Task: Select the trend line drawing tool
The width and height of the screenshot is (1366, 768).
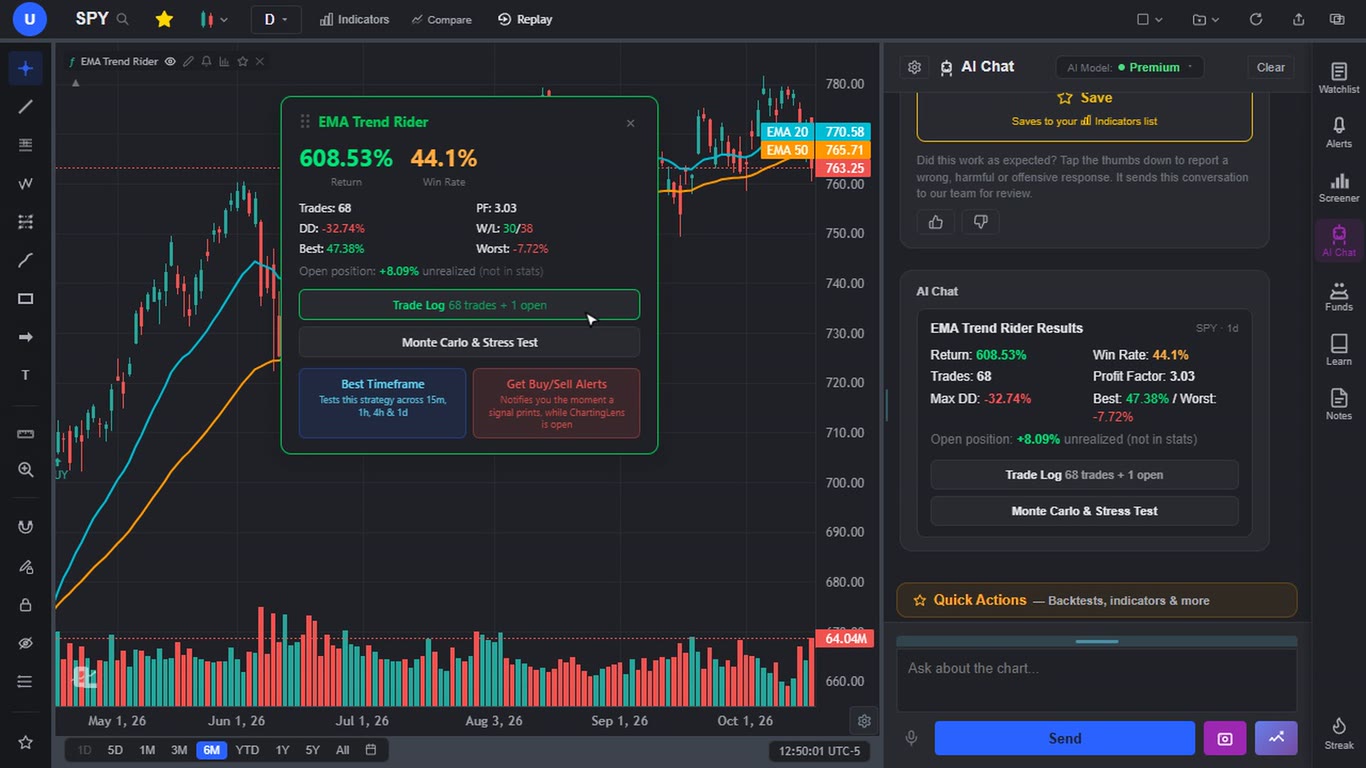Action: (26, 107)
